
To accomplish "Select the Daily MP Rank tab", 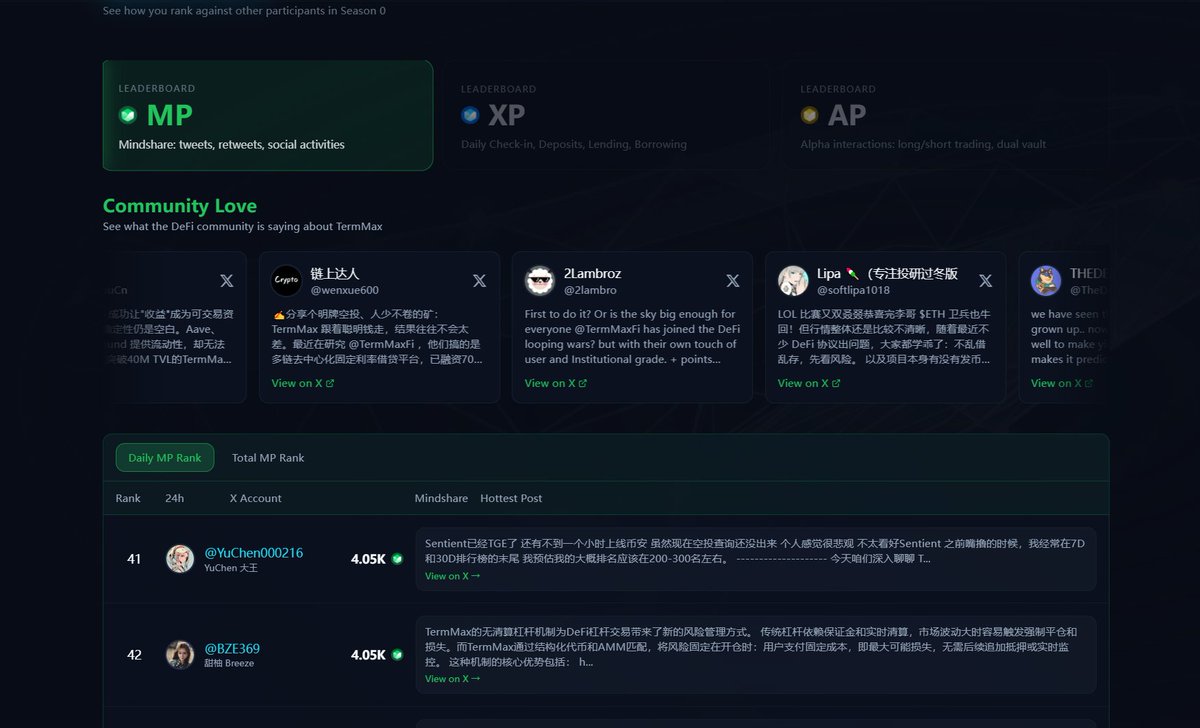I will click(x=165, y=457).
